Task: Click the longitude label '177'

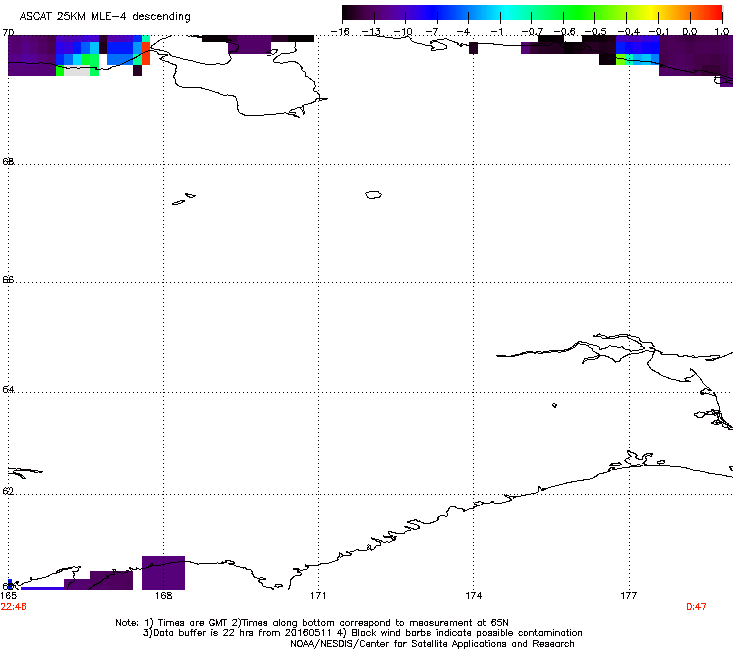Action: tap(629, 596)
